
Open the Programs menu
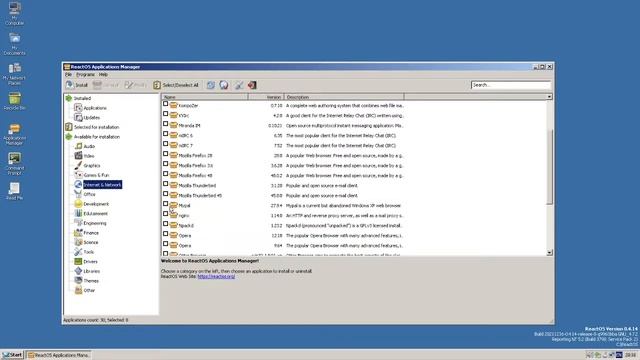[x=86, y=75]
